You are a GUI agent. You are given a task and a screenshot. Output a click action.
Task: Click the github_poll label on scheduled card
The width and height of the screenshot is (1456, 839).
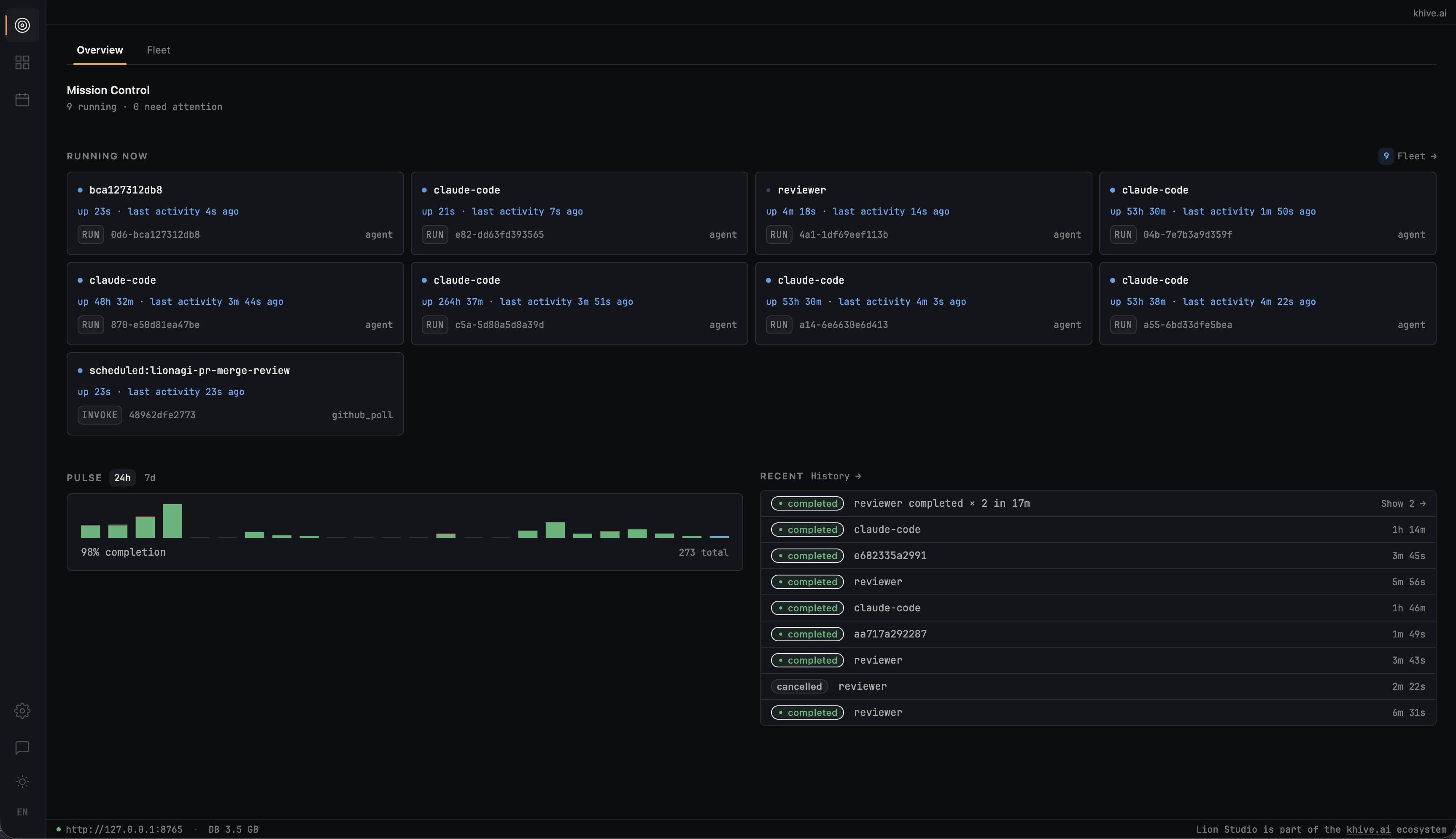[x=362, y=415]
